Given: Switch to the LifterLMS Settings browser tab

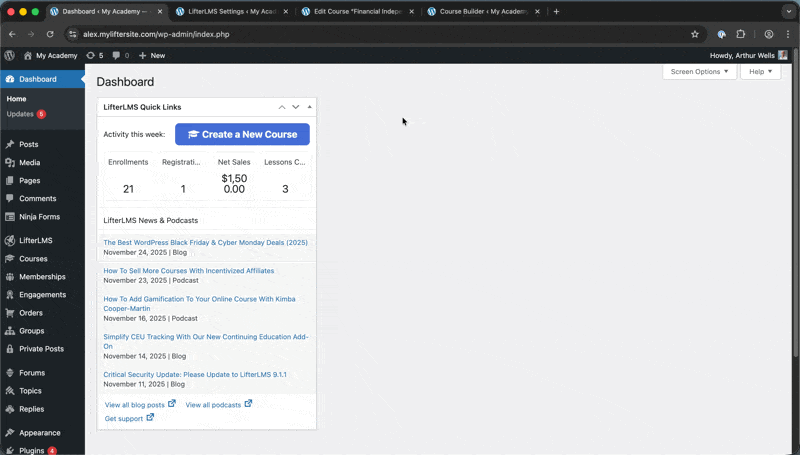Looking at the screenshot, I should (x=228, y=12).
